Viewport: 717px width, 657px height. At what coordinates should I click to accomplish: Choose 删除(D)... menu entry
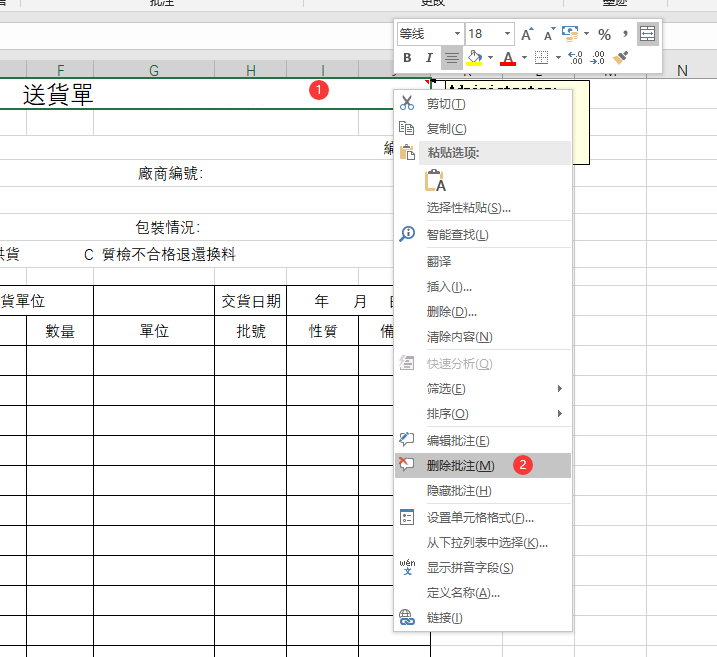tap(483, 312)
